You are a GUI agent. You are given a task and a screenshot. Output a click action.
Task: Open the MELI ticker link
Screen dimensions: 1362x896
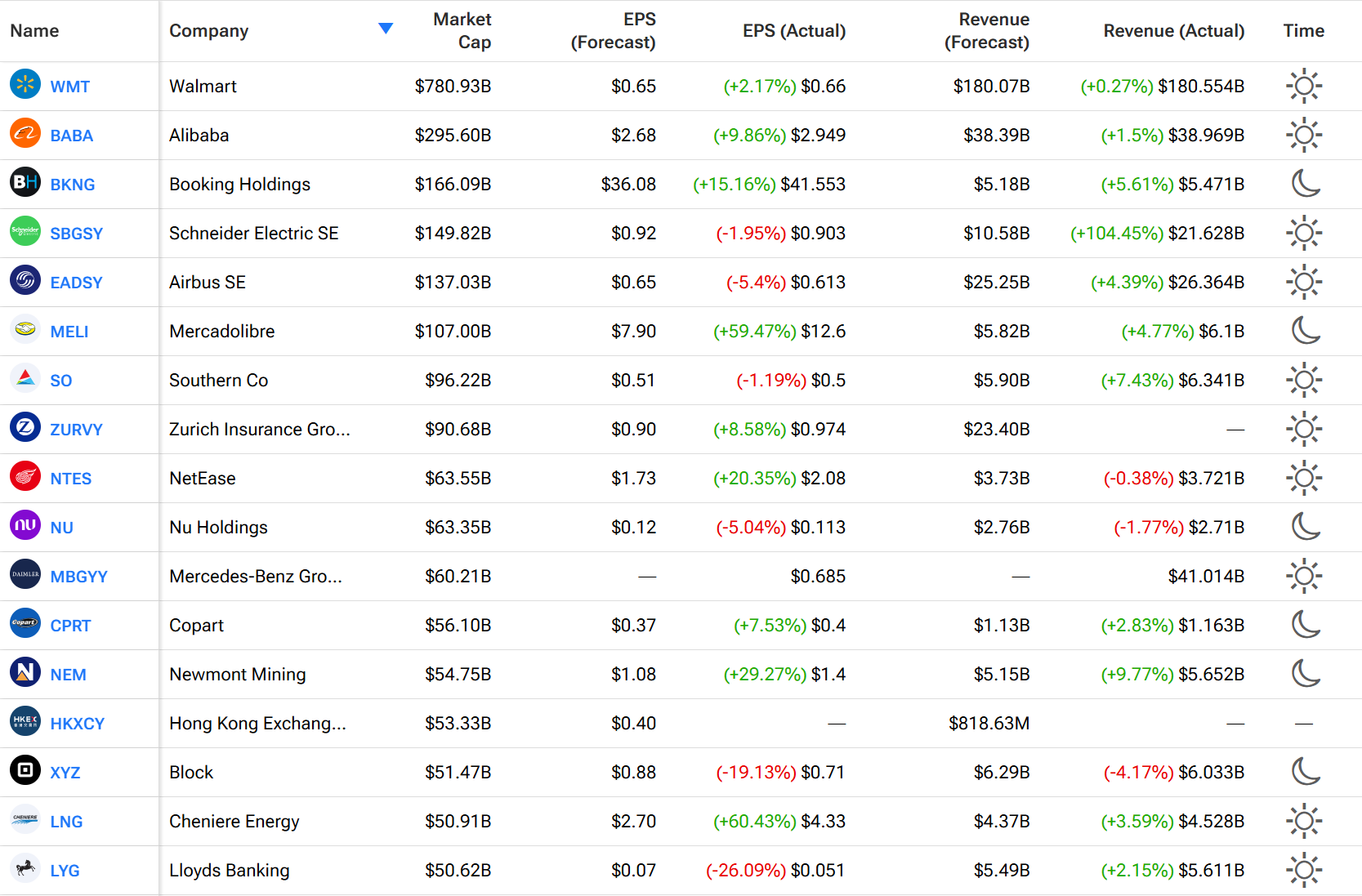(x=69, y=332)
